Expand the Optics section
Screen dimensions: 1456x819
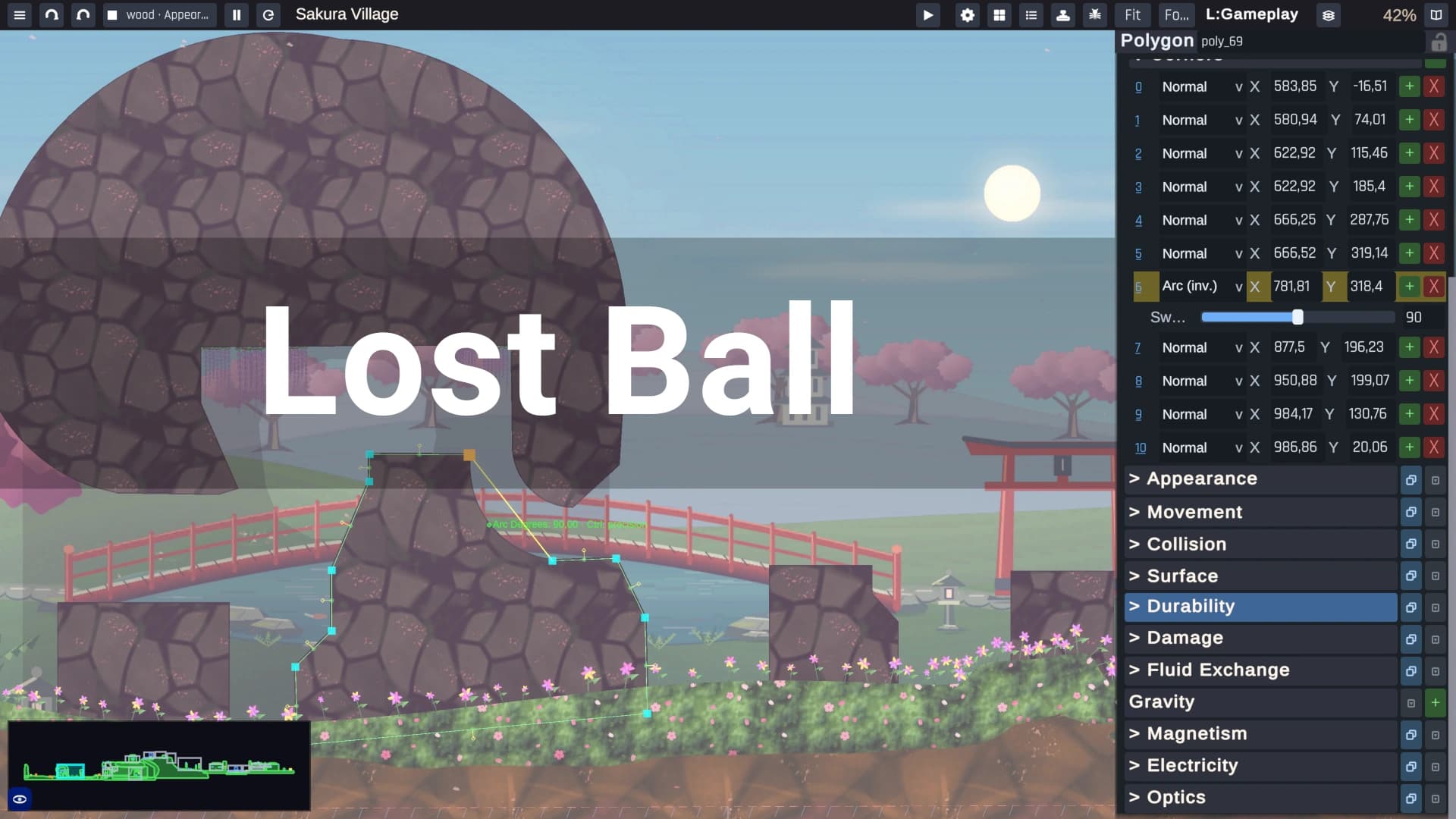point(1260,798)
